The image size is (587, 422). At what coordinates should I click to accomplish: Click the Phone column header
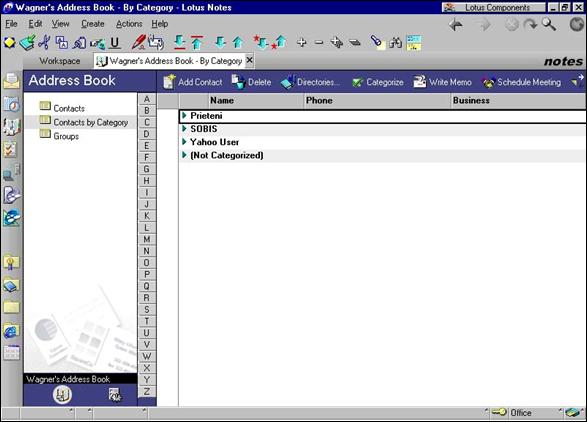[x=377, y=100]
